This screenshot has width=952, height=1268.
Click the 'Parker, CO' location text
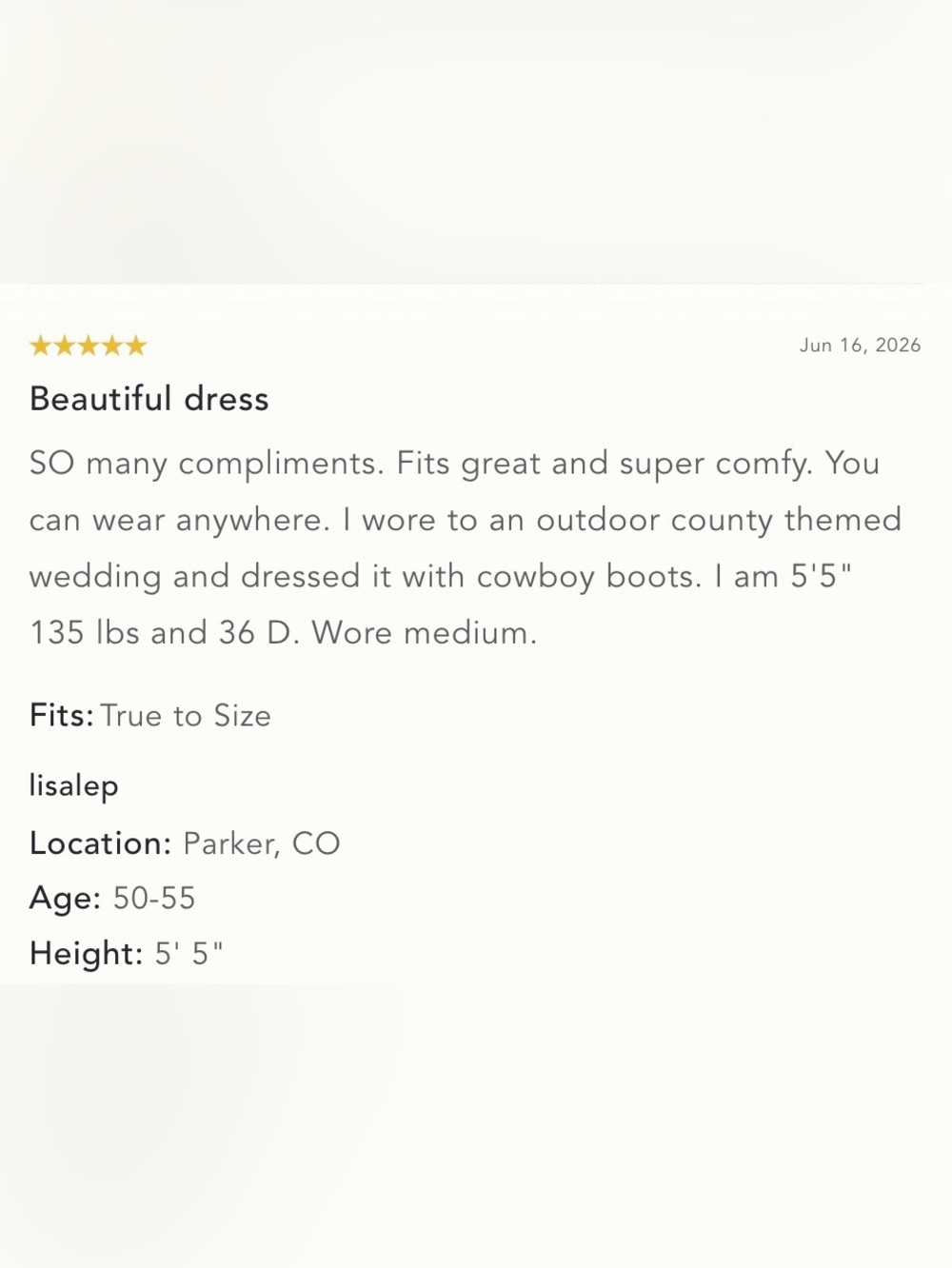click(262, 844)
